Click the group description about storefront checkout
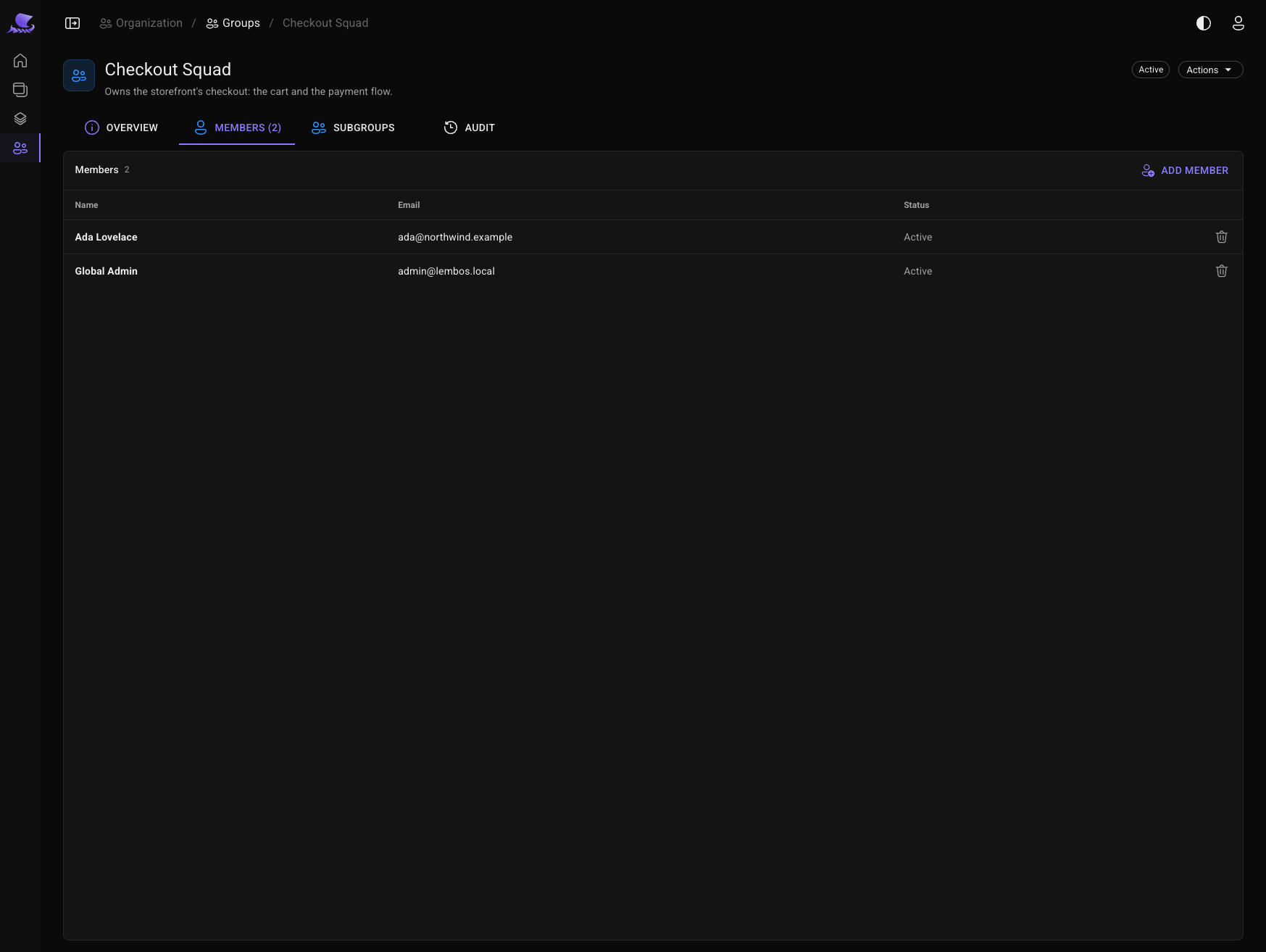The image size is (1266, 952). 249,91
